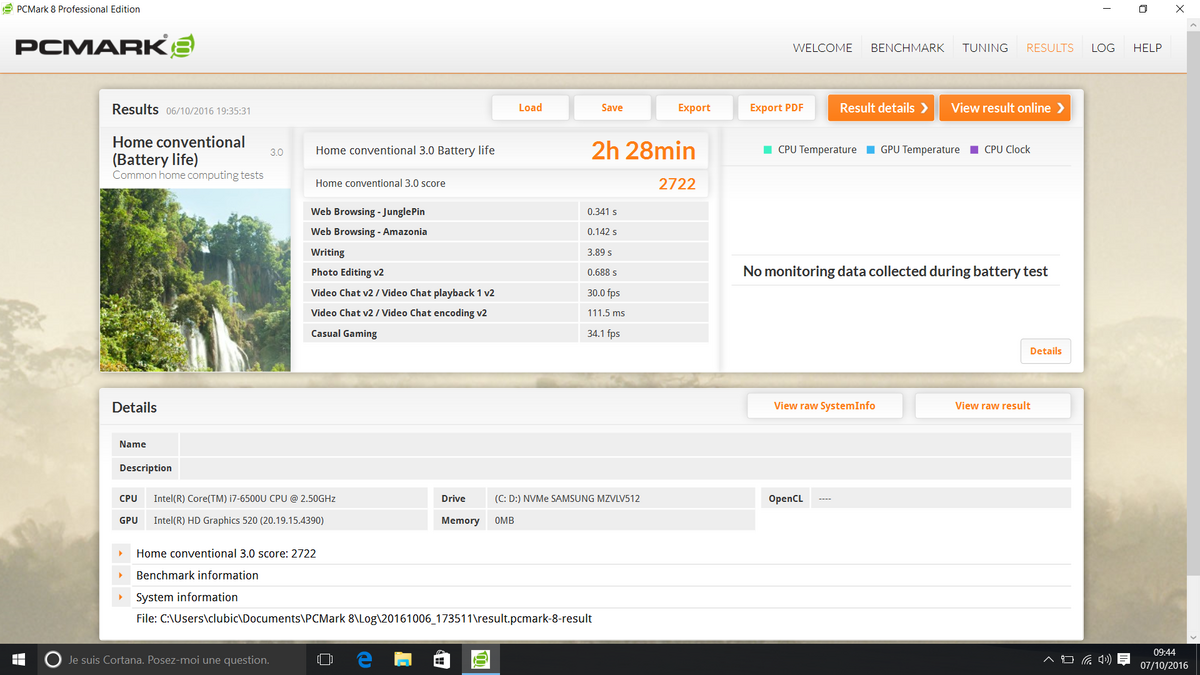The image size is (1200, 675).
Task: Open the Windows Start menu
Action: point(18,660)
